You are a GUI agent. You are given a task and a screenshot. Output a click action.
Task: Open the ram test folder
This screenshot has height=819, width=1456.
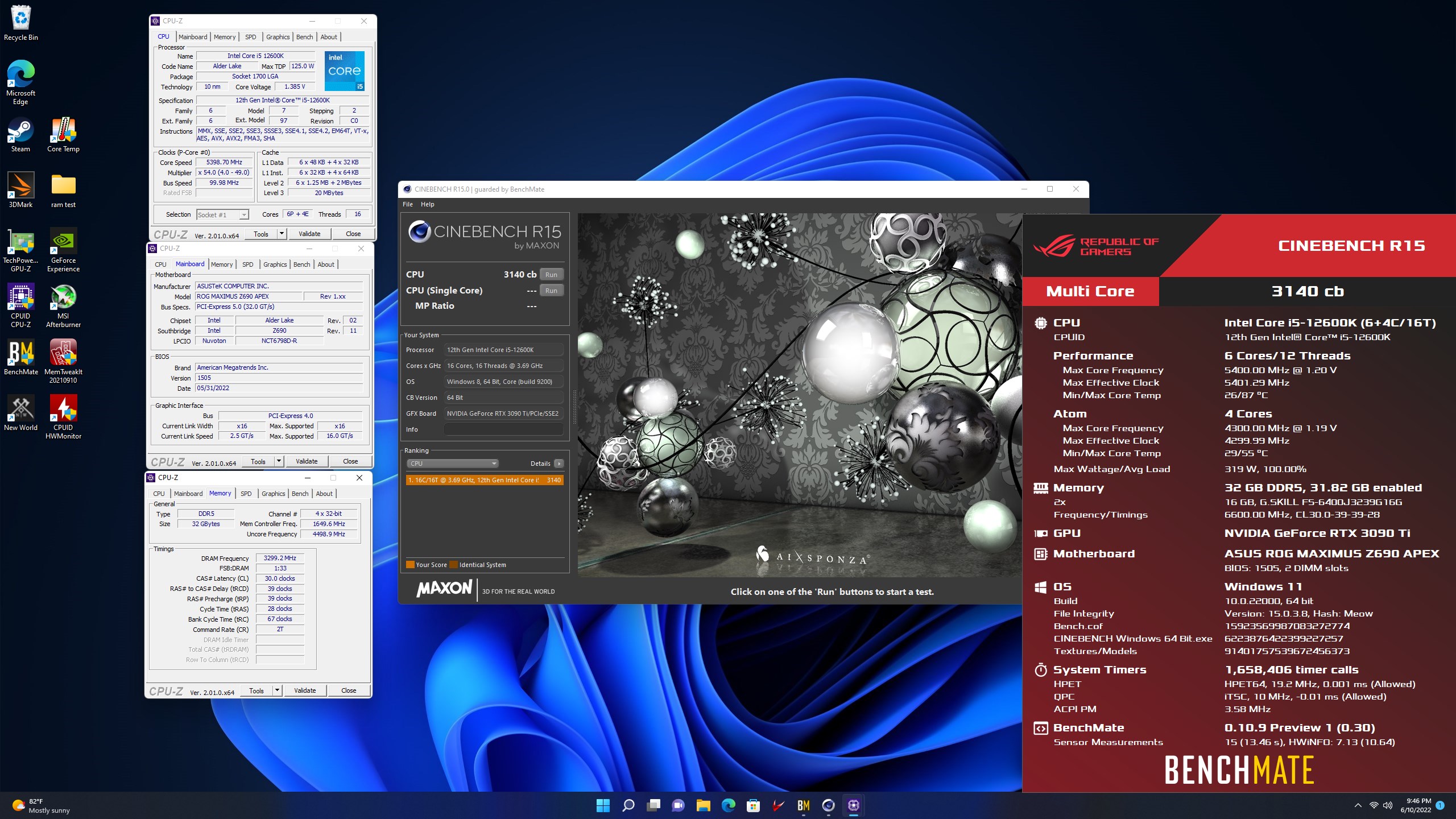pyautogui.click(x=63, y=191)
